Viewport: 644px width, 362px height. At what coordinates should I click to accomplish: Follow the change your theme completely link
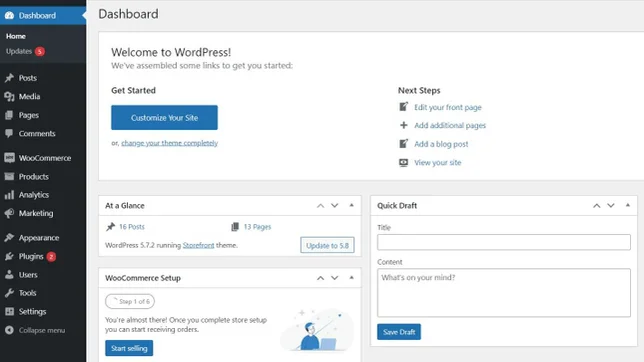170,143
